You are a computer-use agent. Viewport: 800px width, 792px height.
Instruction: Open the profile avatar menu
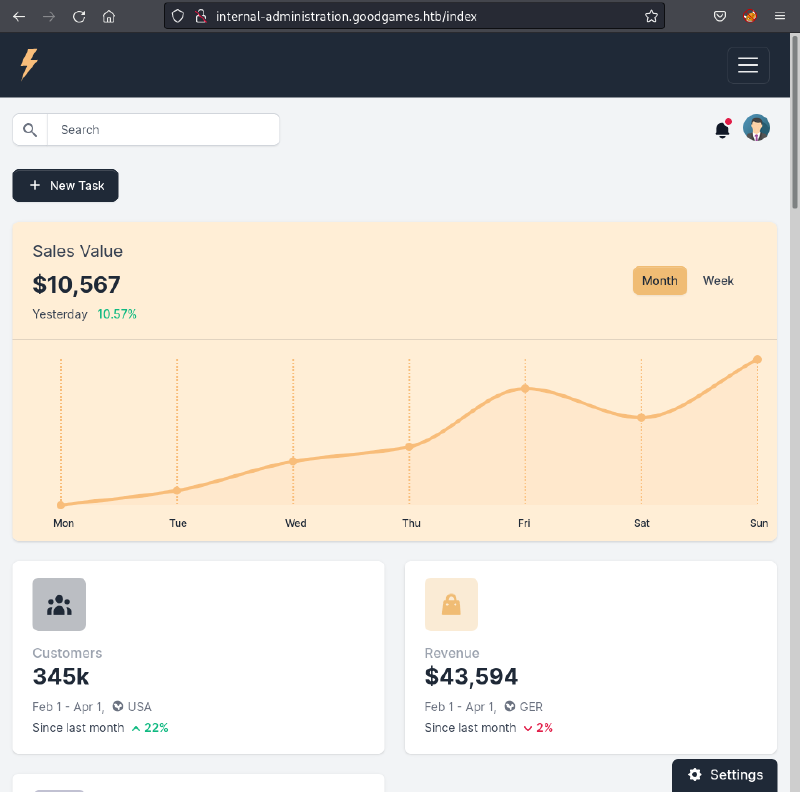tap(756, 128)
